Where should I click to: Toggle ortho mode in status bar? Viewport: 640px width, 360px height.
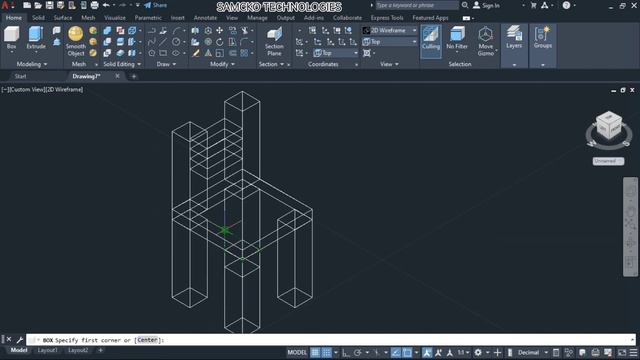tap(346, 352)
